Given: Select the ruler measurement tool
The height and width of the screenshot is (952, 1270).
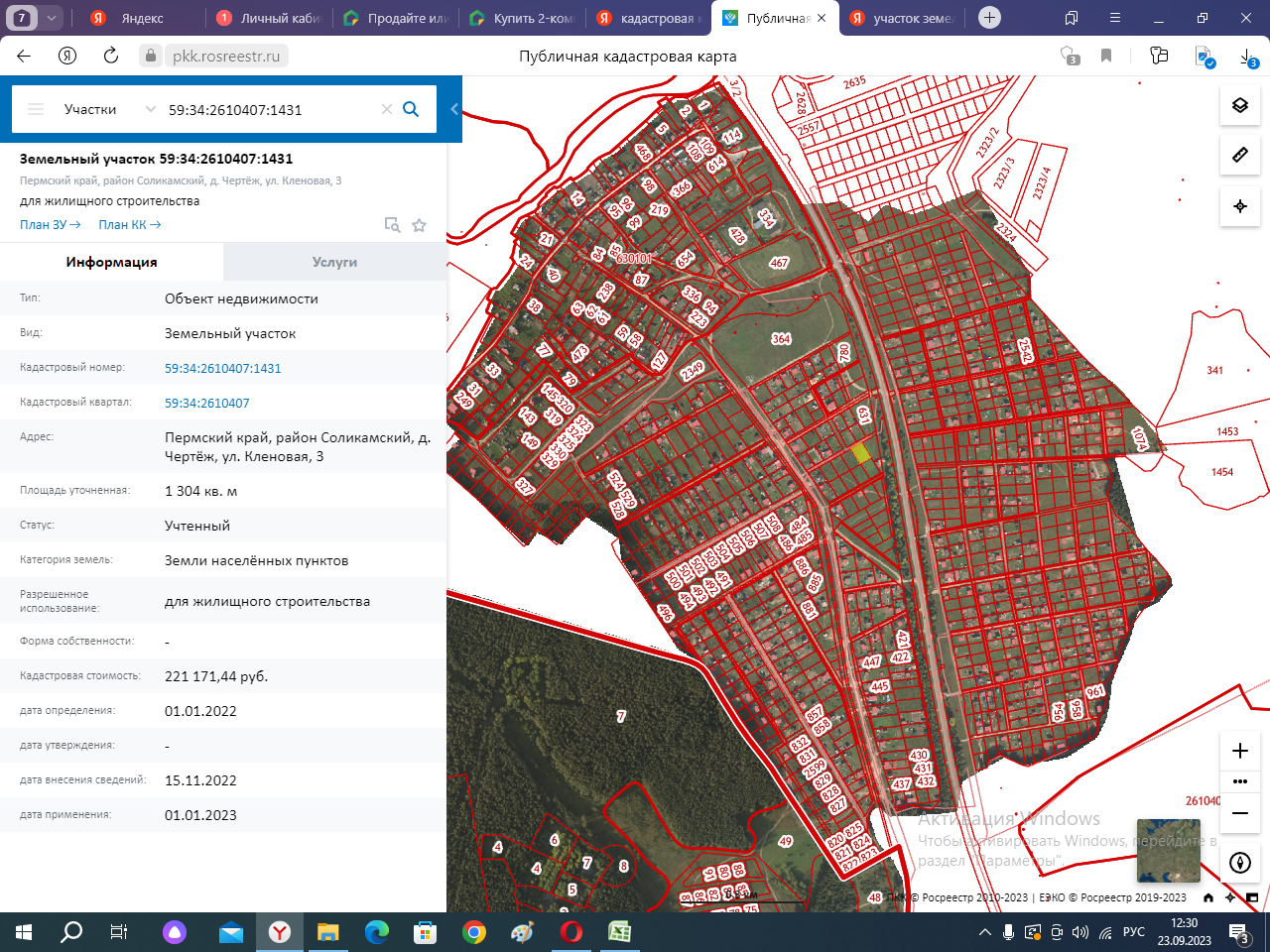Looking at the screenshot, I should point(1239,155).
